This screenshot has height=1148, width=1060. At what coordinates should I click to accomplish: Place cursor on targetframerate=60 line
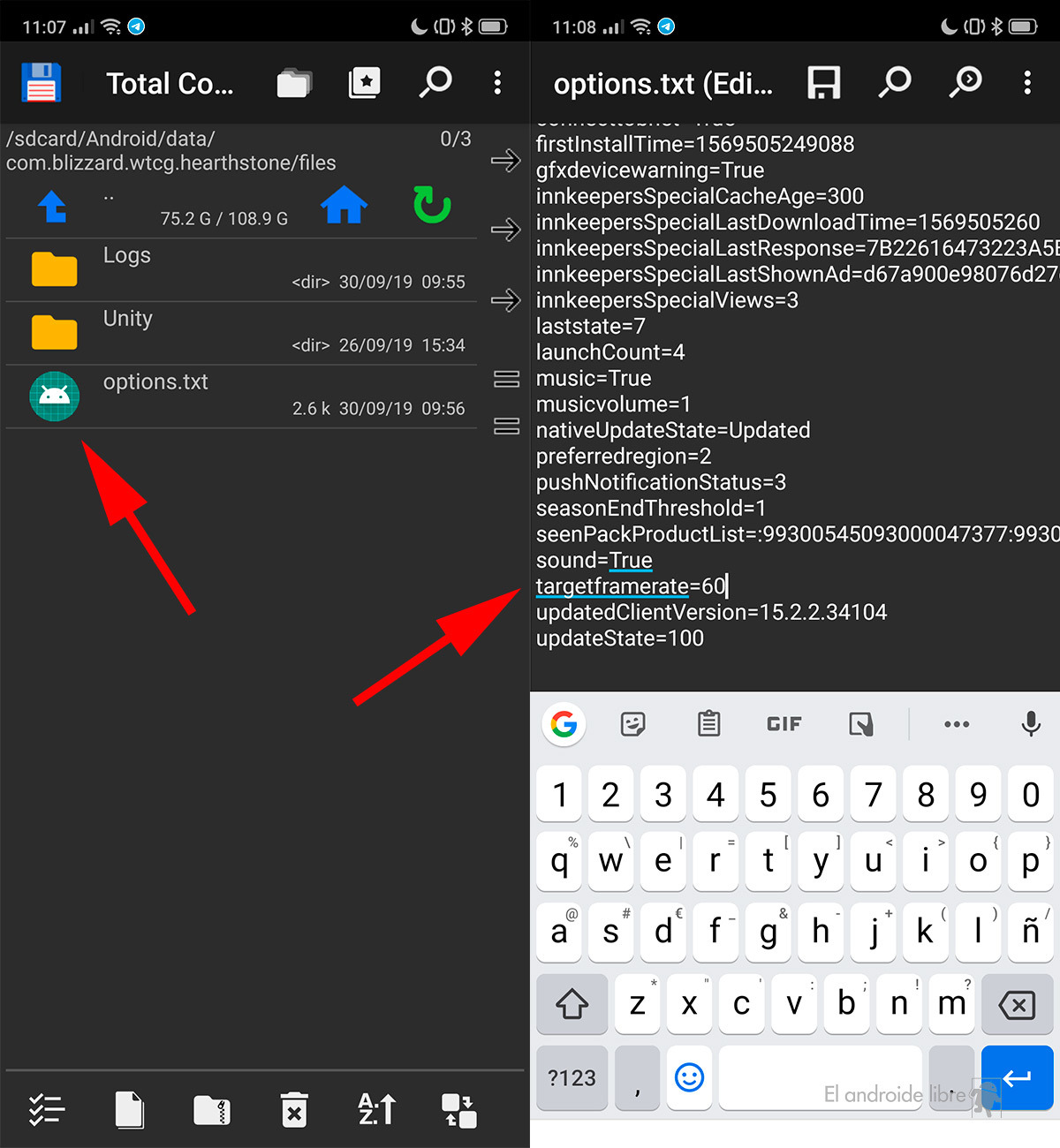click(x=631, y=586)
